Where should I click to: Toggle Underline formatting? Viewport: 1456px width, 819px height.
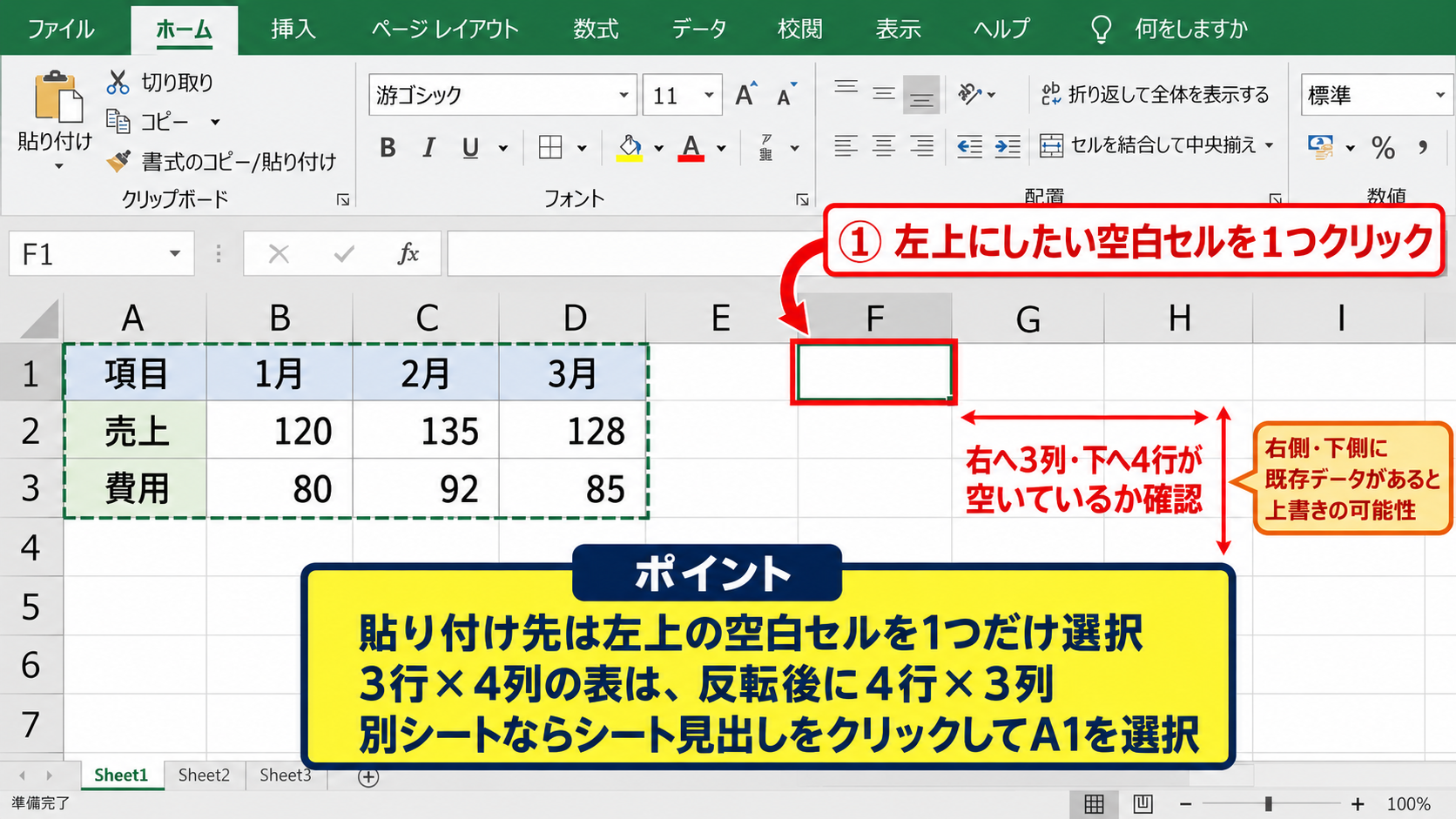pyautogui.click(x=470, y=148)
